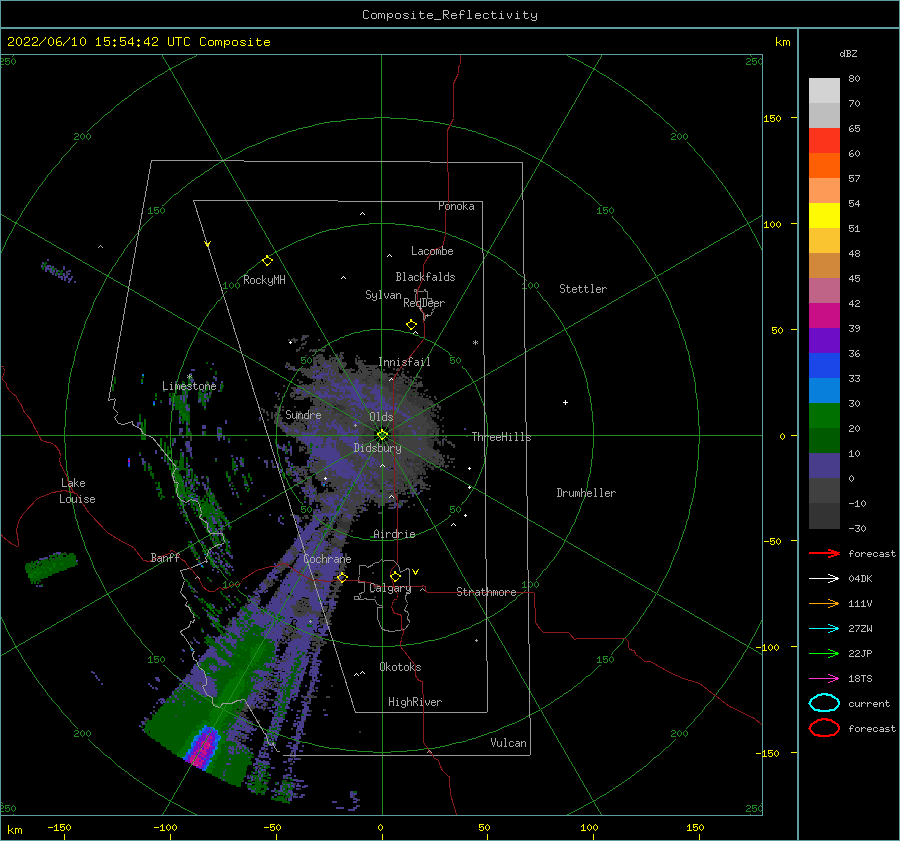The width and height of the screenshot is (900, 841).
Task: Click the white 04DK arrow icon
Action: (824, 579)
